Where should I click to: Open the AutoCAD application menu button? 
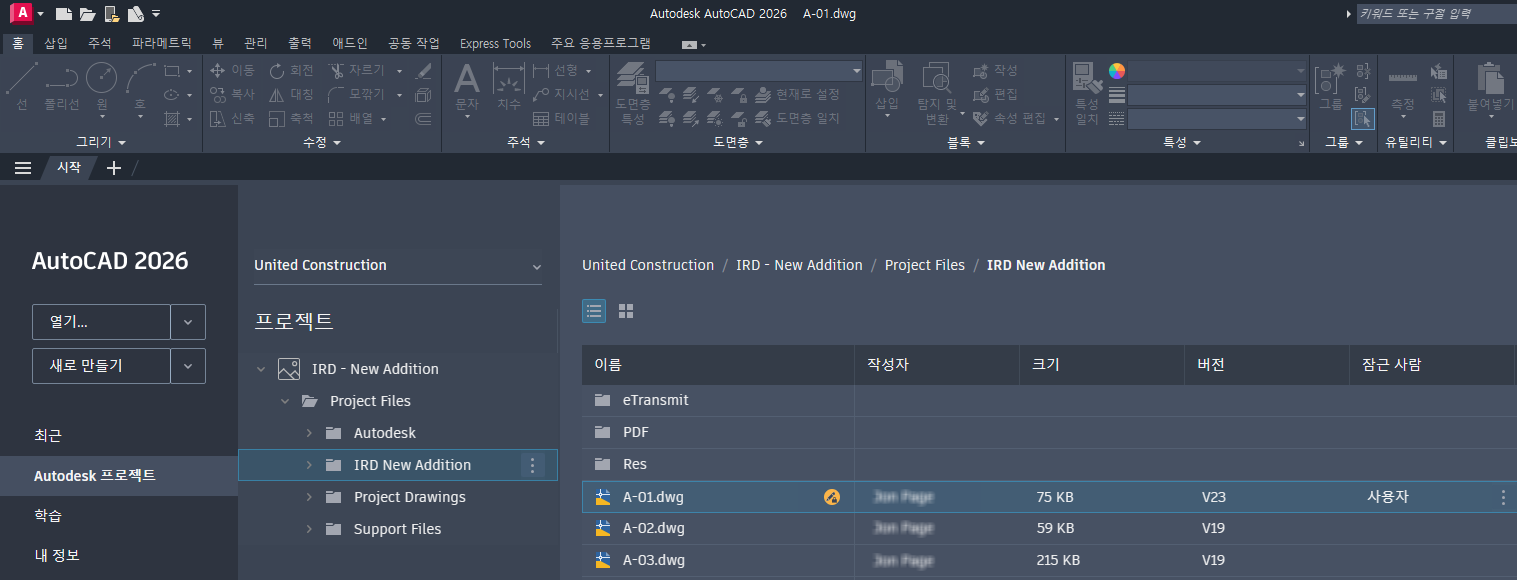20,13
